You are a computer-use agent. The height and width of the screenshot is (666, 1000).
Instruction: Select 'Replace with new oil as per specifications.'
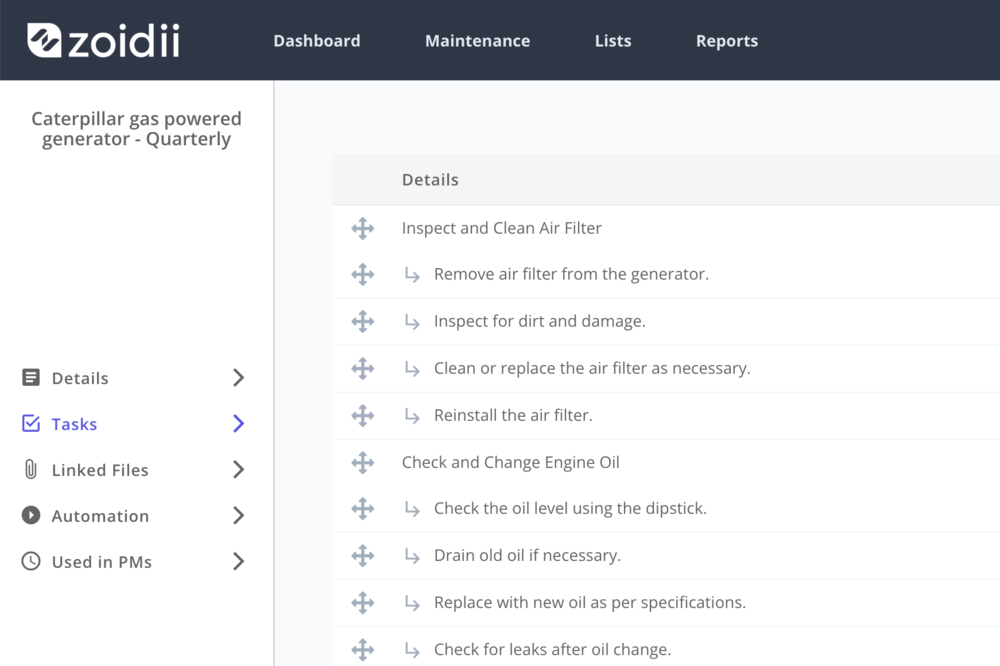[x=590, y=603]
